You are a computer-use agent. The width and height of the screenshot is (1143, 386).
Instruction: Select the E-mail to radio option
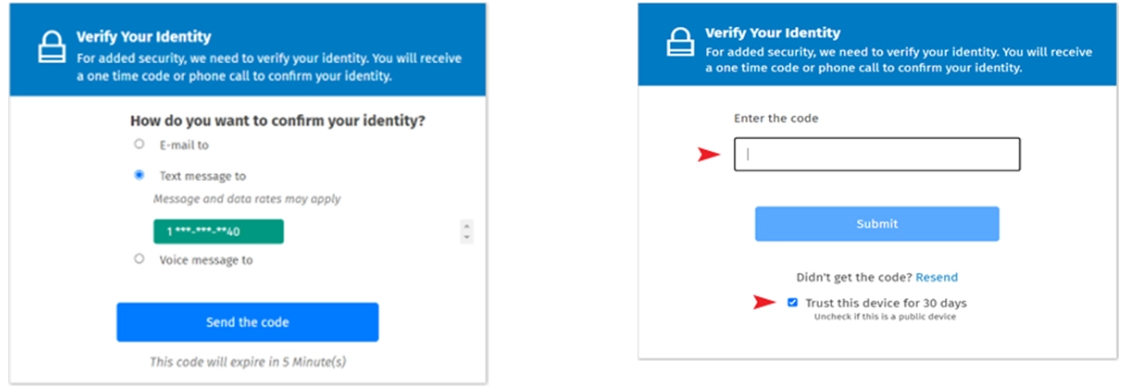pos(139,144)
